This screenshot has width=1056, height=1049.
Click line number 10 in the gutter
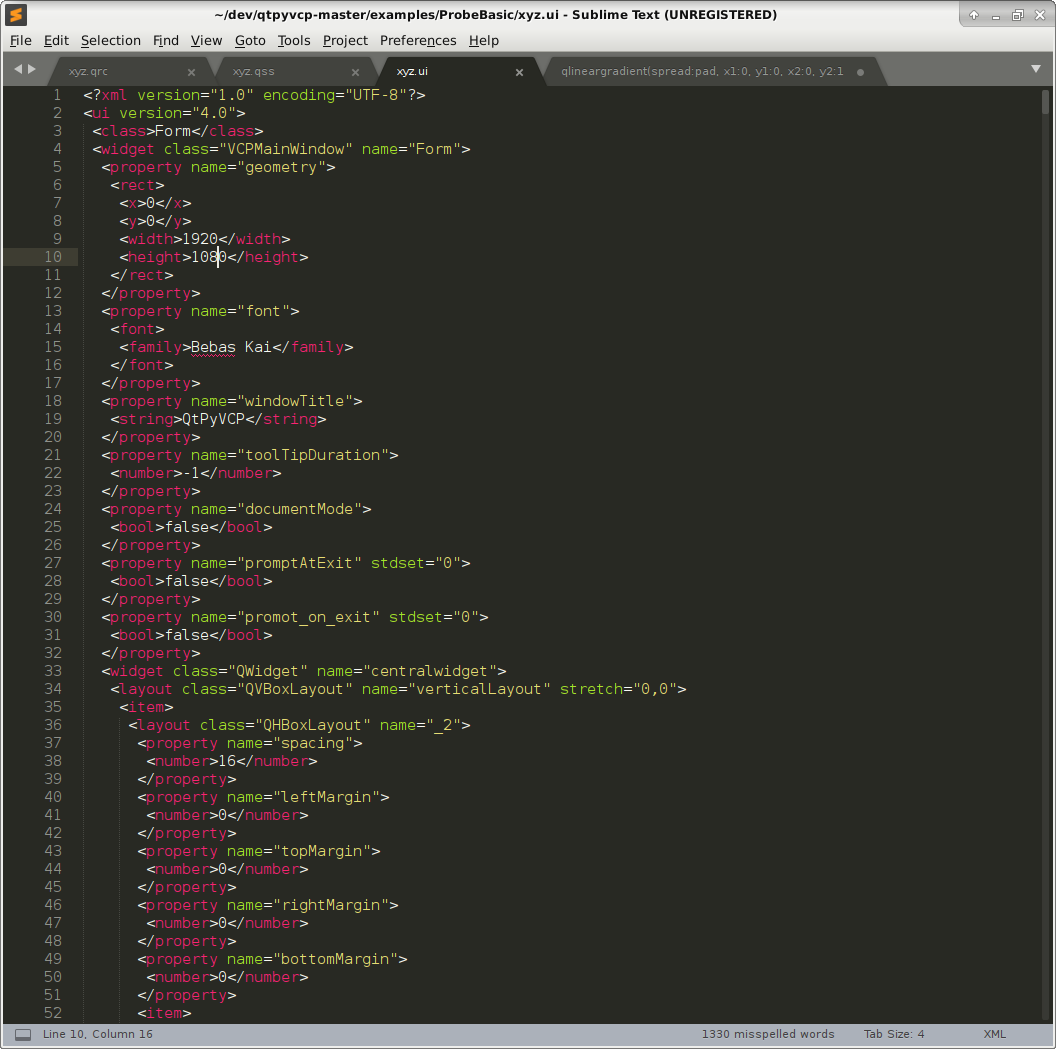53,257
